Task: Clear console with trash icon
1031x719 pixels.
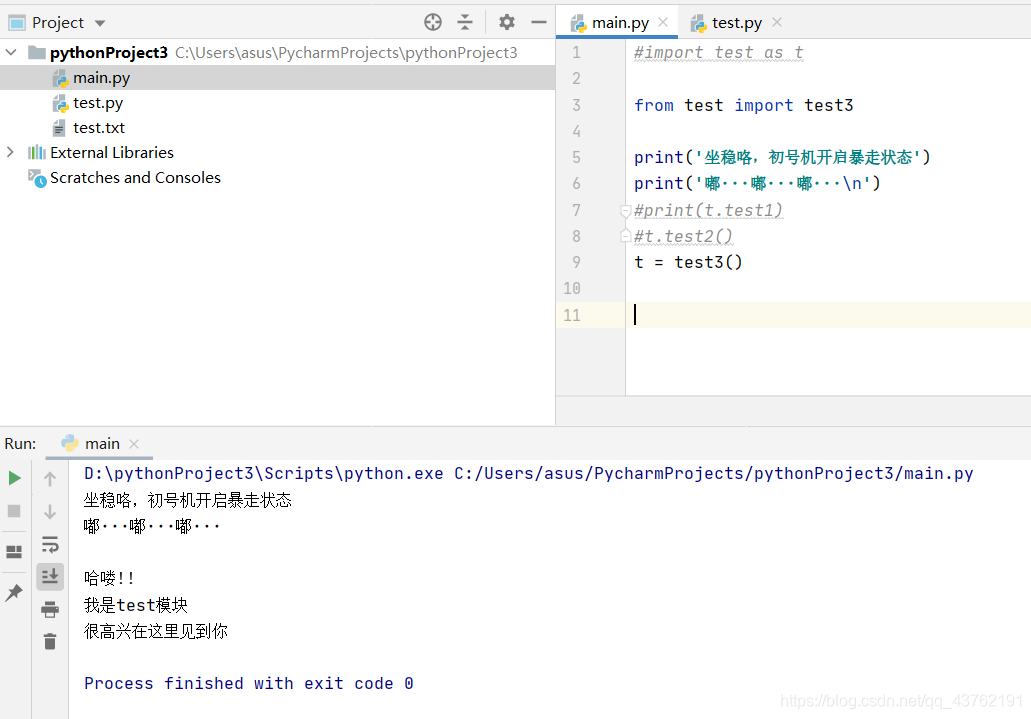Action: pos(50,641)
